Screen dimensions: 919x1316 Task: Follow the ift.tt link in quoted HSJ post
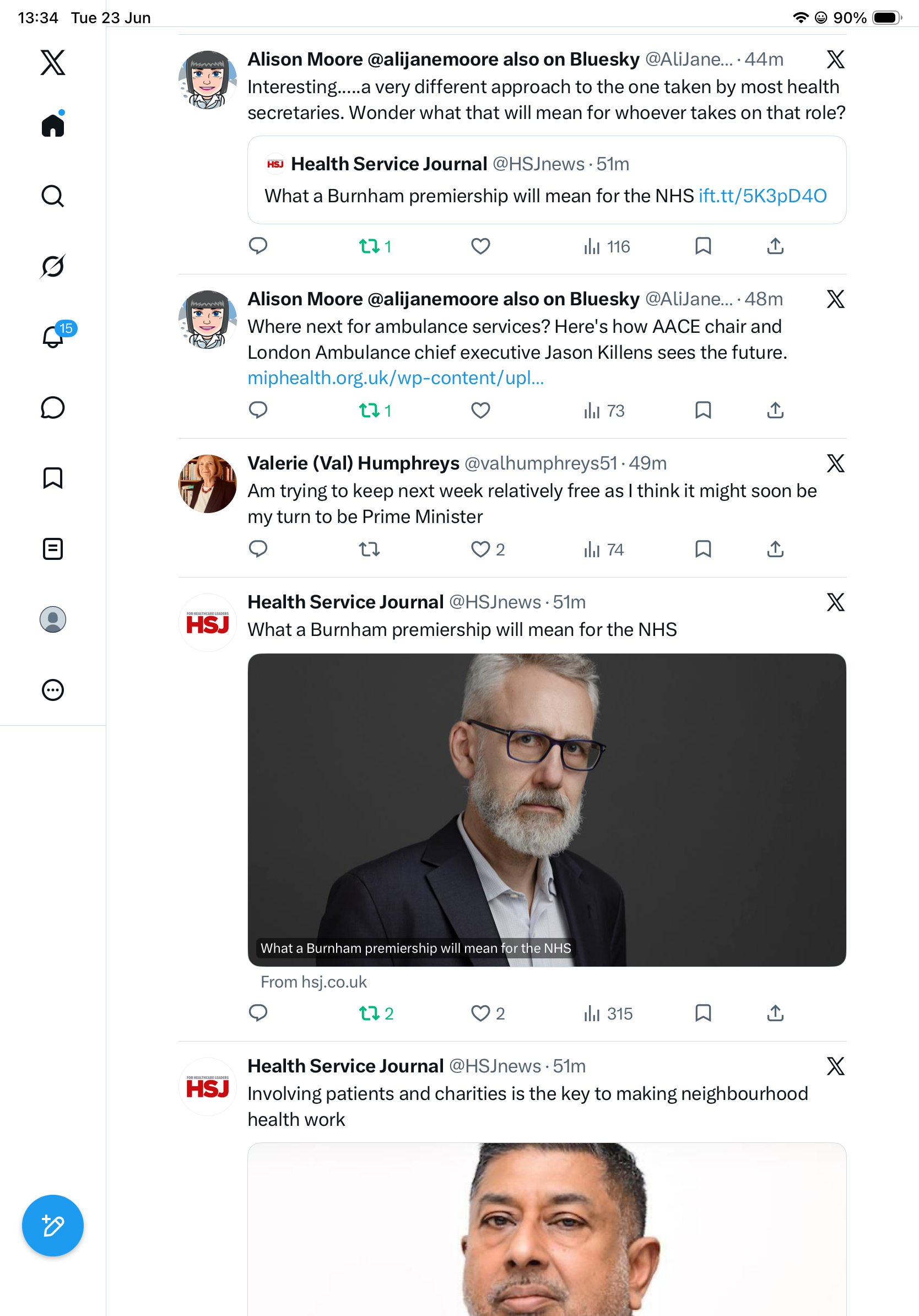coord(763,196)
